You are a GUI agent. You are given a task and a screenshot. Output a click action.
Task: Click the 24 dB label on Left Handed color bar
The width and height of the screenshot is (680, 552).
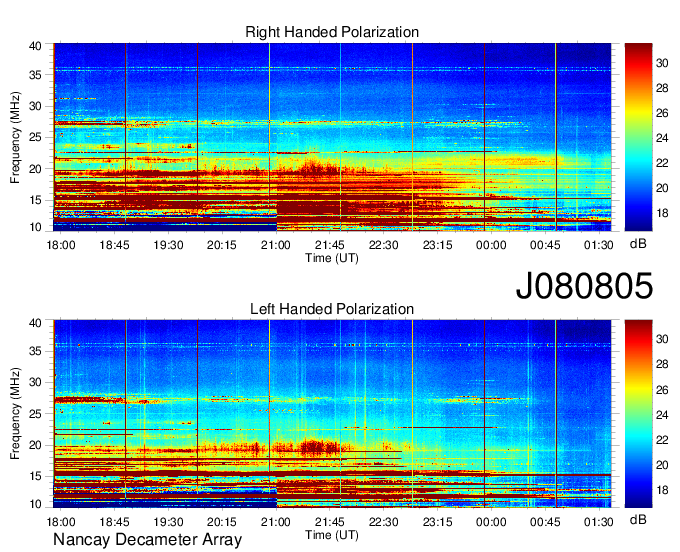tap(662, 415)
